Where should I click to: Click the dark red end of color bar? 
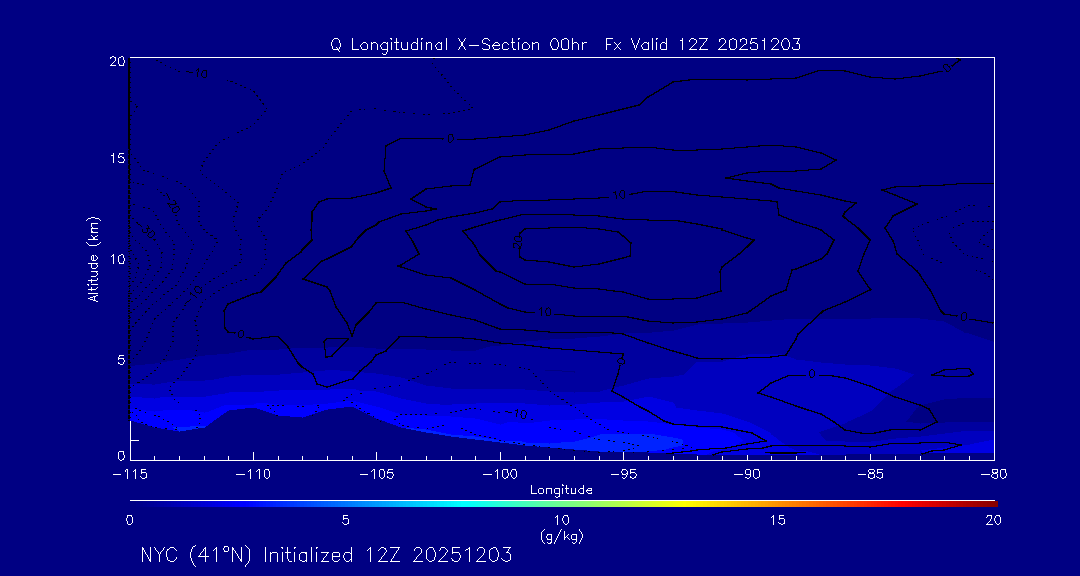click(x=990, y=504)
